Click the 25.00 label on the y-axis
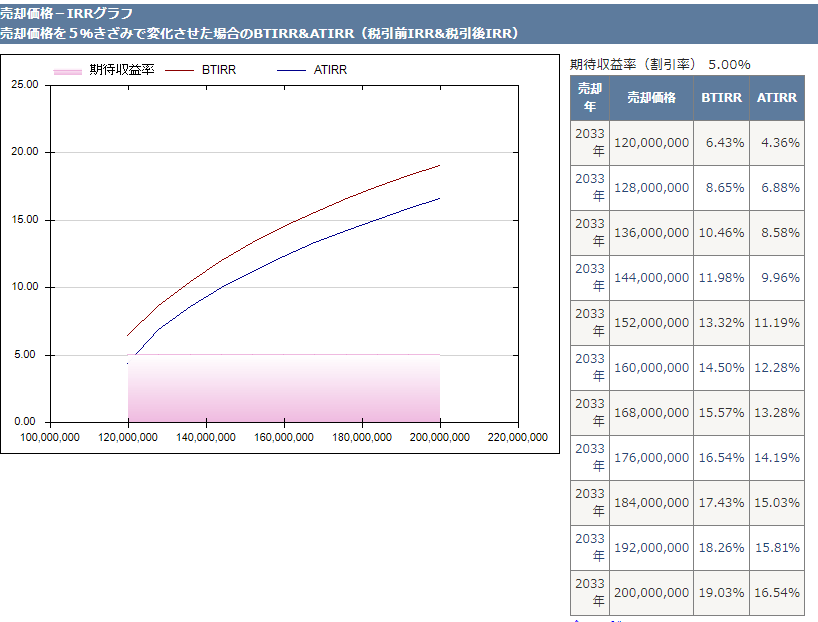 tap(25, 85)
